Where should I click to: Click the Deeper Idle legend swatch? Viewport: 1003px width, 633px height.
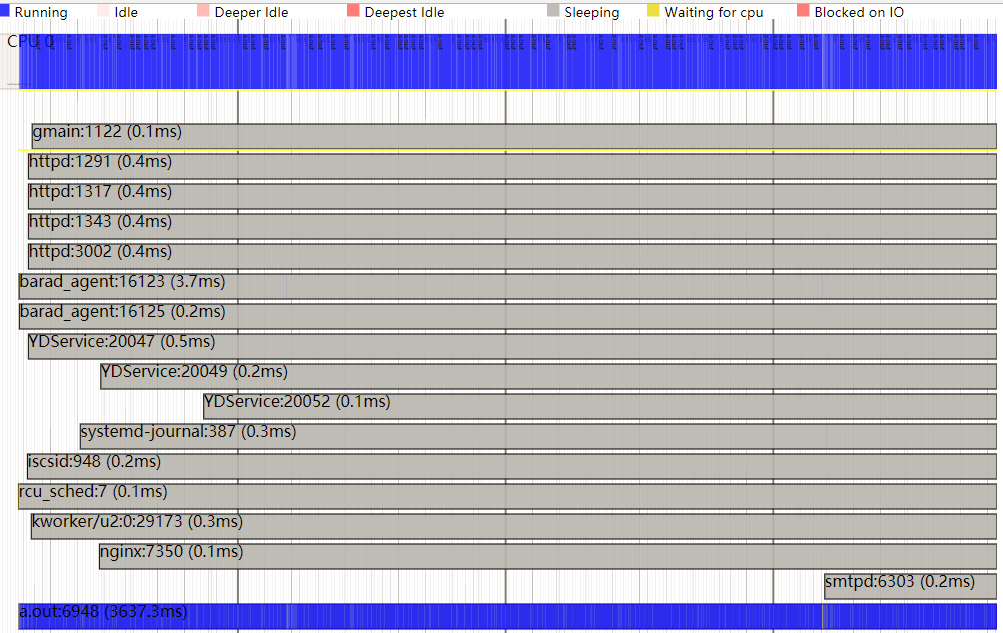coord(203,12)
